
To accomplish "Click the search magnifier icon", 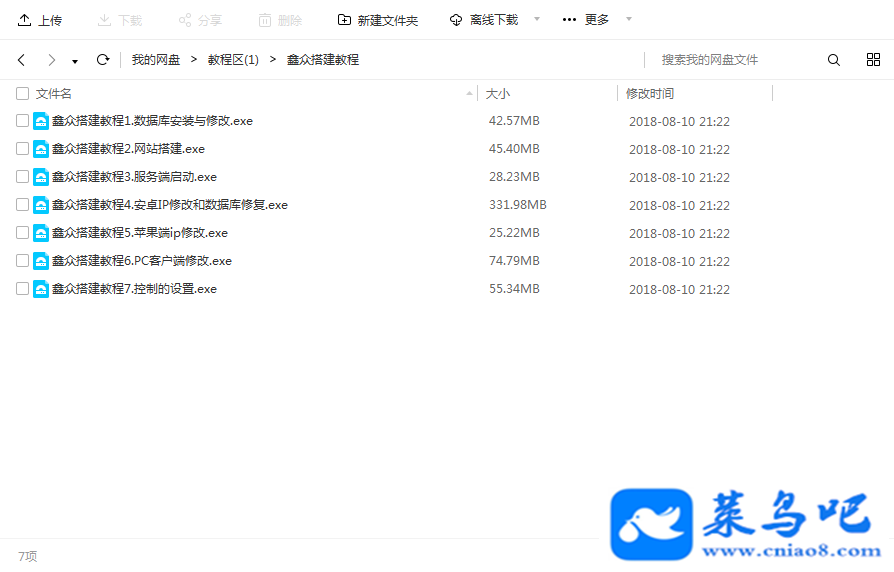I will (x=834, y=60).
